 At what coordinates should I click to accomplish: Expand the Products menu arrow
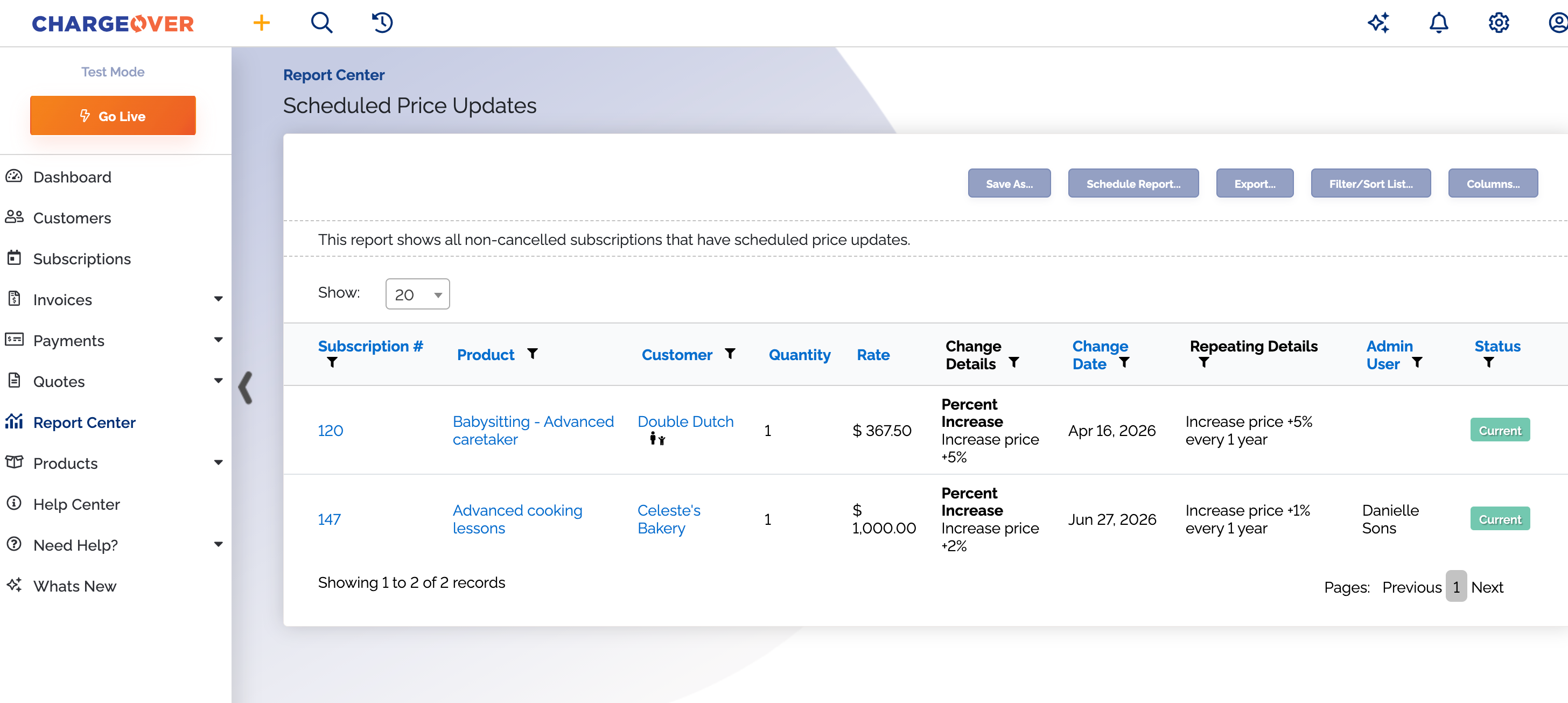tap(218, 462)
